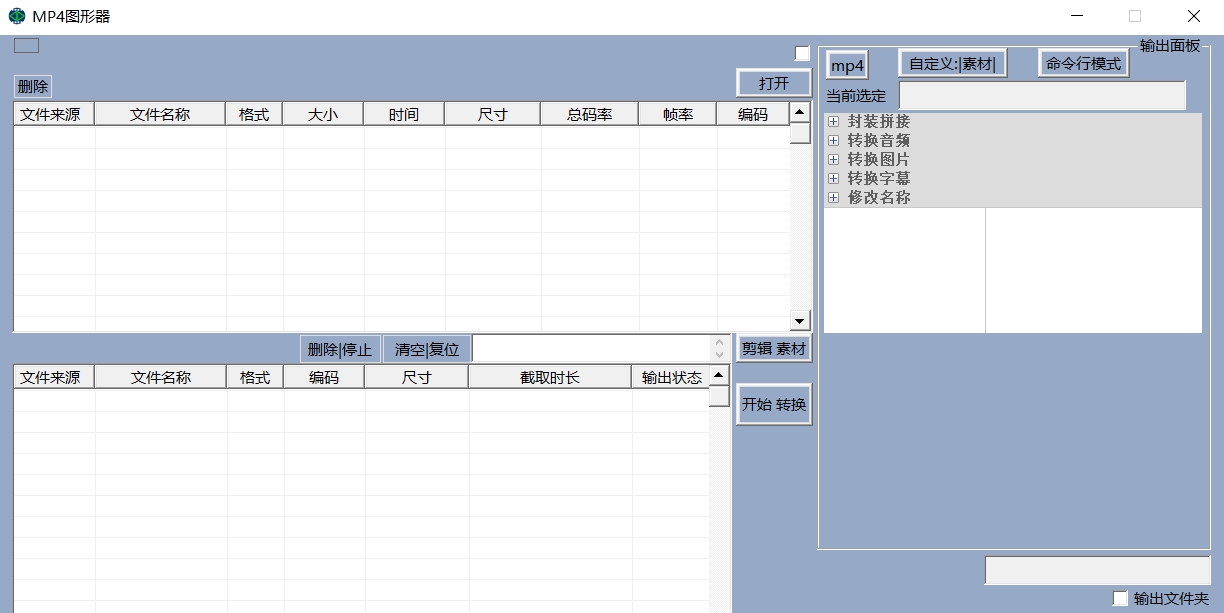
Task: Click the small rectangle icon at top-left
Action: pyautogui.click(x=26, y=45)
